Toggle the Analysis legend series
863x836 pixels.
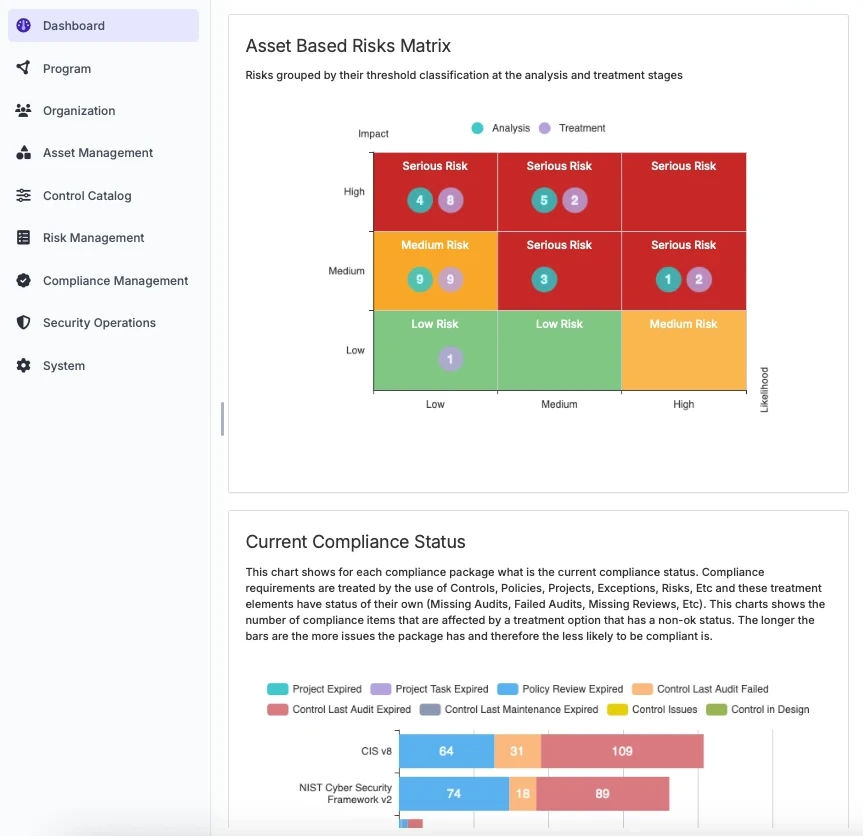point(500,128)
